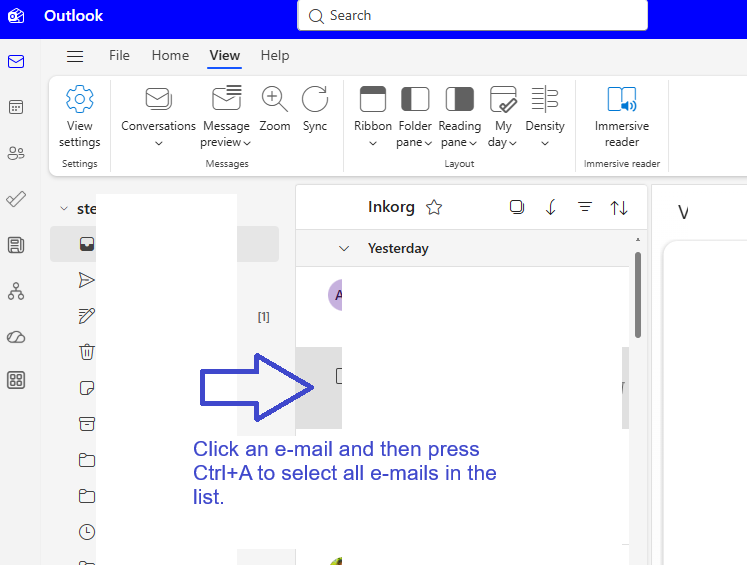Collapse the account folder tree

[x=64, y=209]
